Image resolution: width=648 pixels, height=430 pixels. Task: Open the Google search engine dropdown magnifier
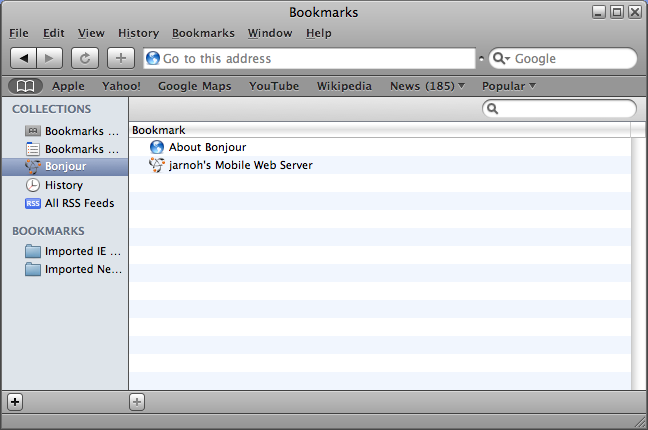(x=502, y=59)
